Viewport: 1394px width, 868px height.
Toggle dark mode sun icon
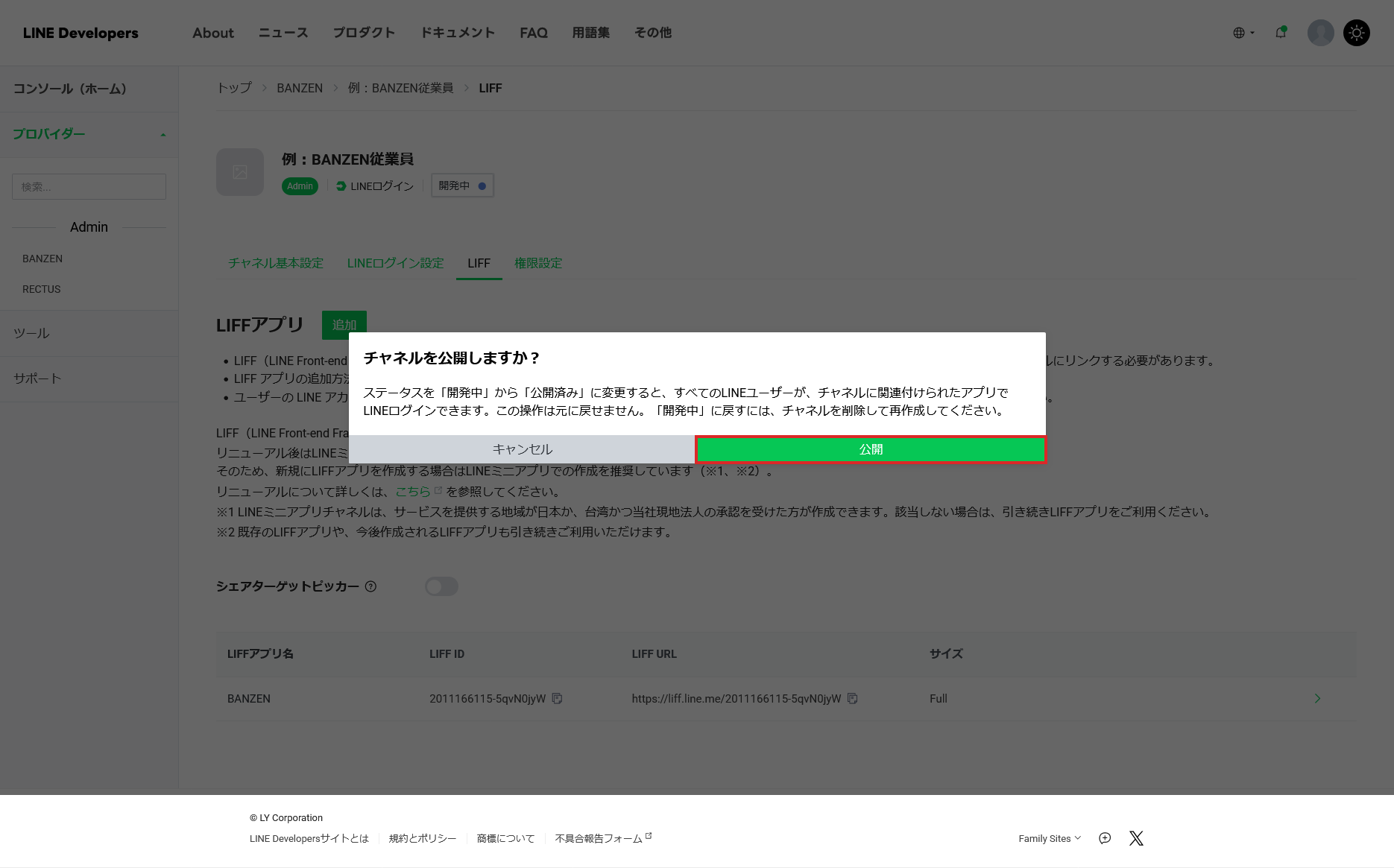pyautogui.click(x=1357, y=33)
